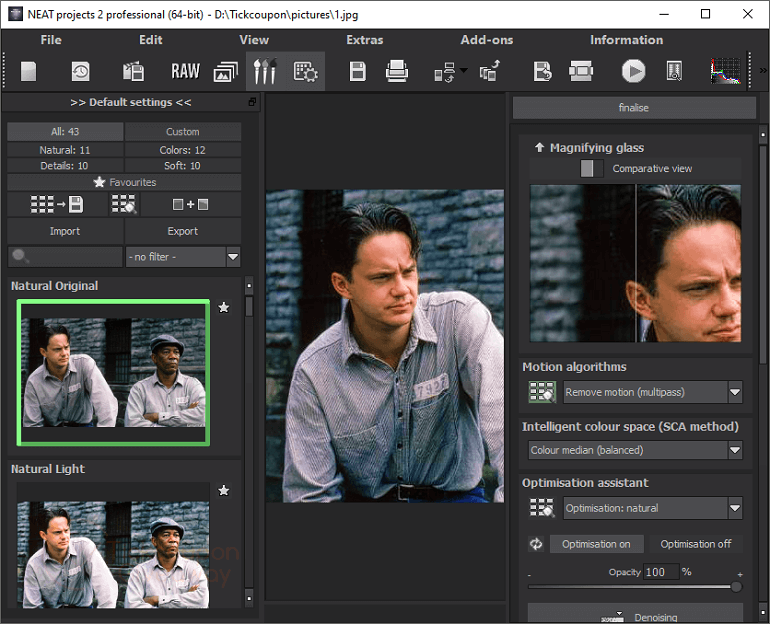Open the grid settings gear icon
This screenshot has height=624, width=770.
point(305,72)
